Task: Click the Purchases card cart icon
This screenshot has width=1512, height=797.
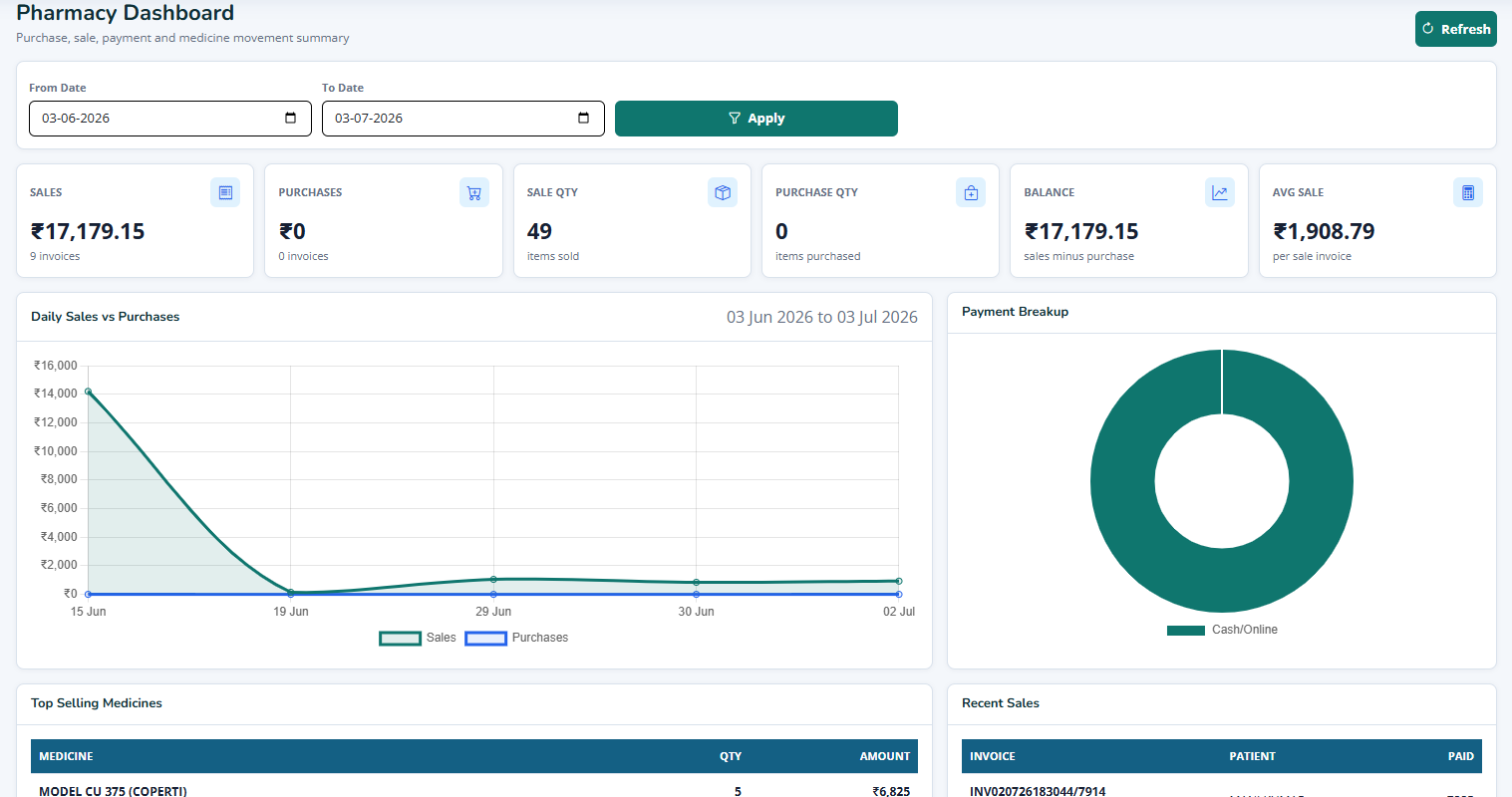Action: (474, 192)
